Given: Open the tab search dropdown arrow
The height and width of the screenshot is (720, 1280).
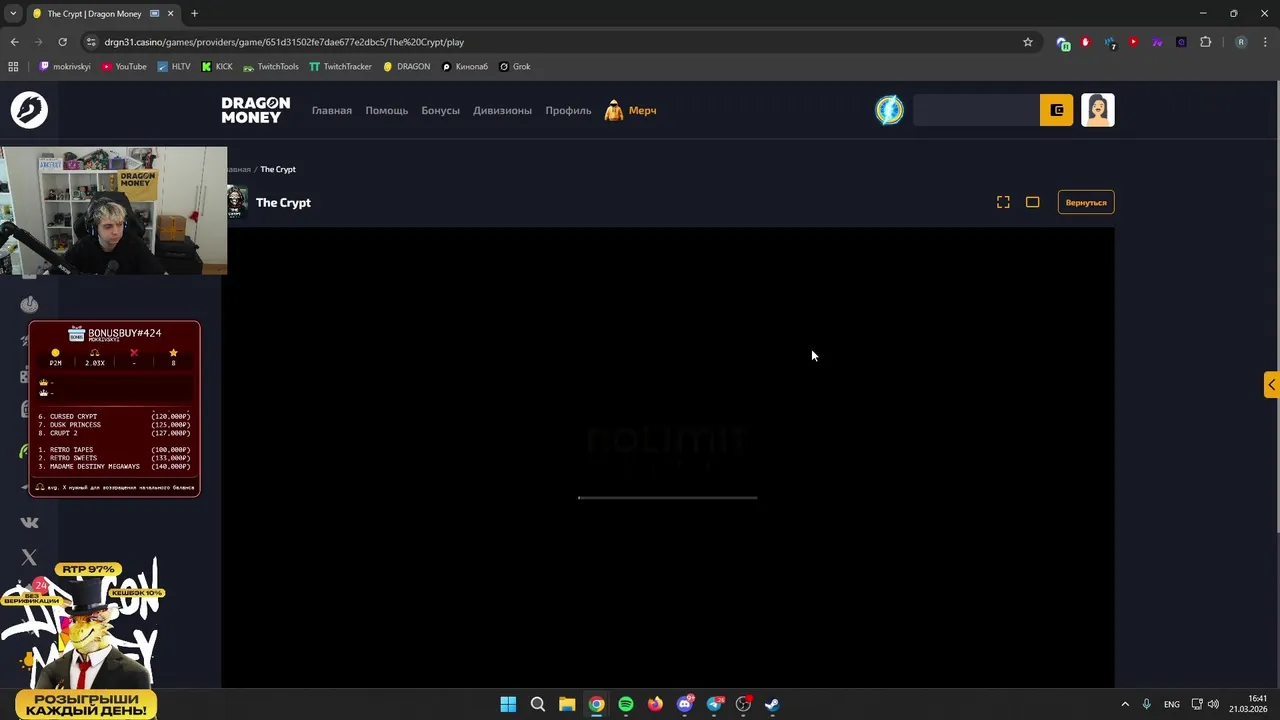Looking at the screenshot, I should pos(13,14).
